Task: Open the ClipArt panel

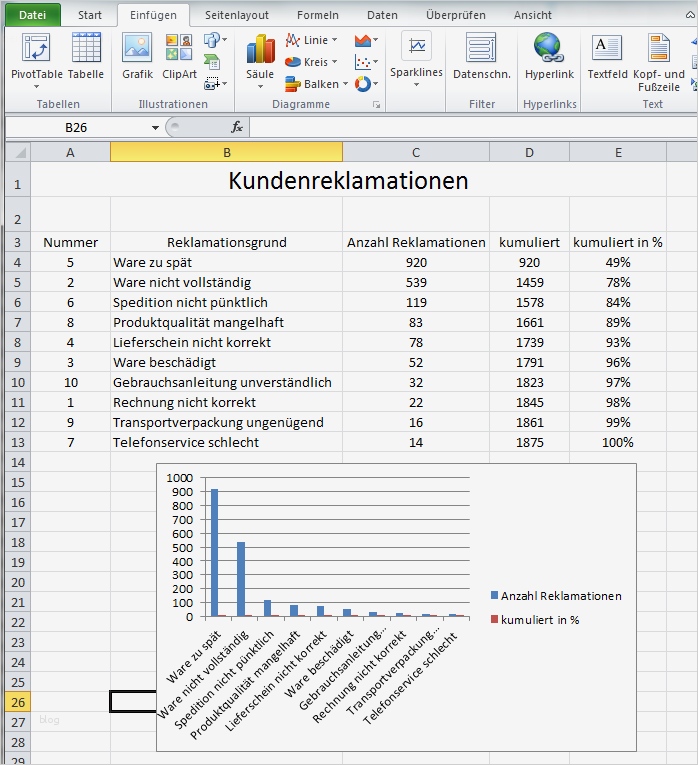Action: tap(179, 54)
